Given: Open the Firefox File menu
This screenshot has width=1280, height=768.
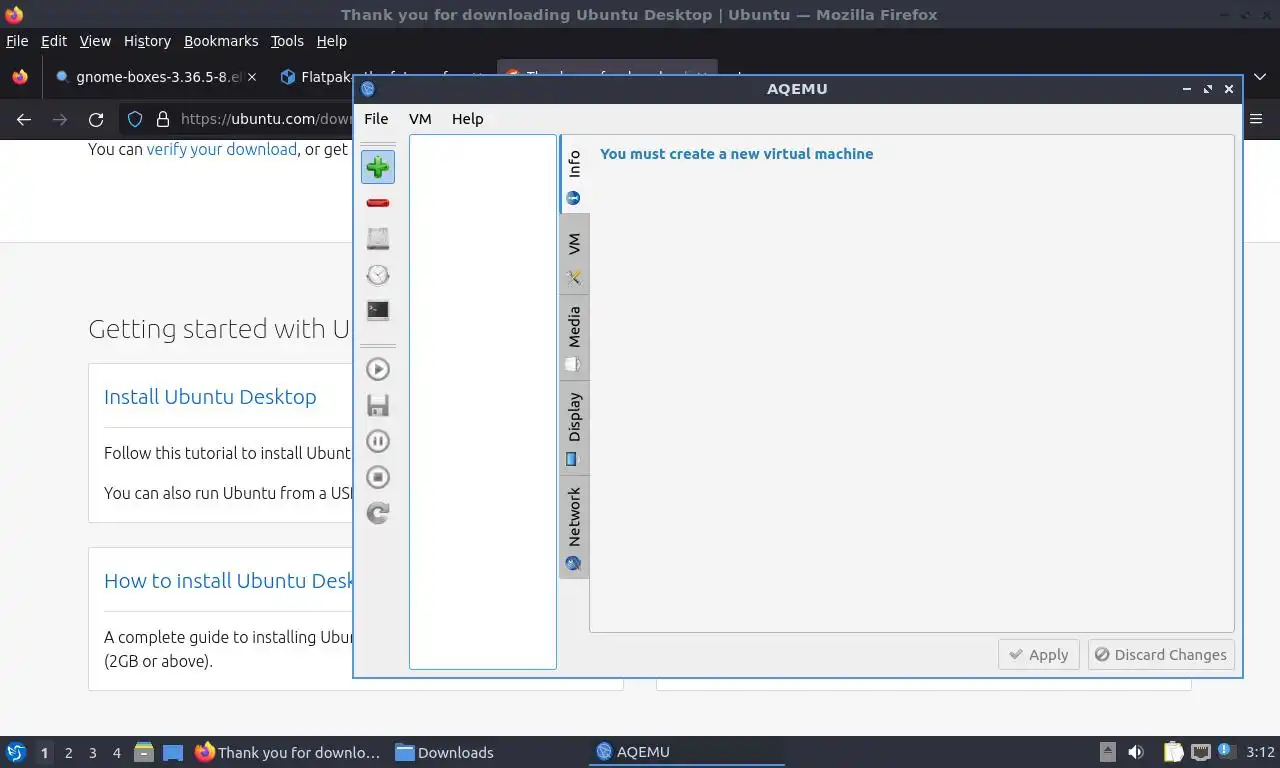Looking at the screenshot, I should (17, 41).
